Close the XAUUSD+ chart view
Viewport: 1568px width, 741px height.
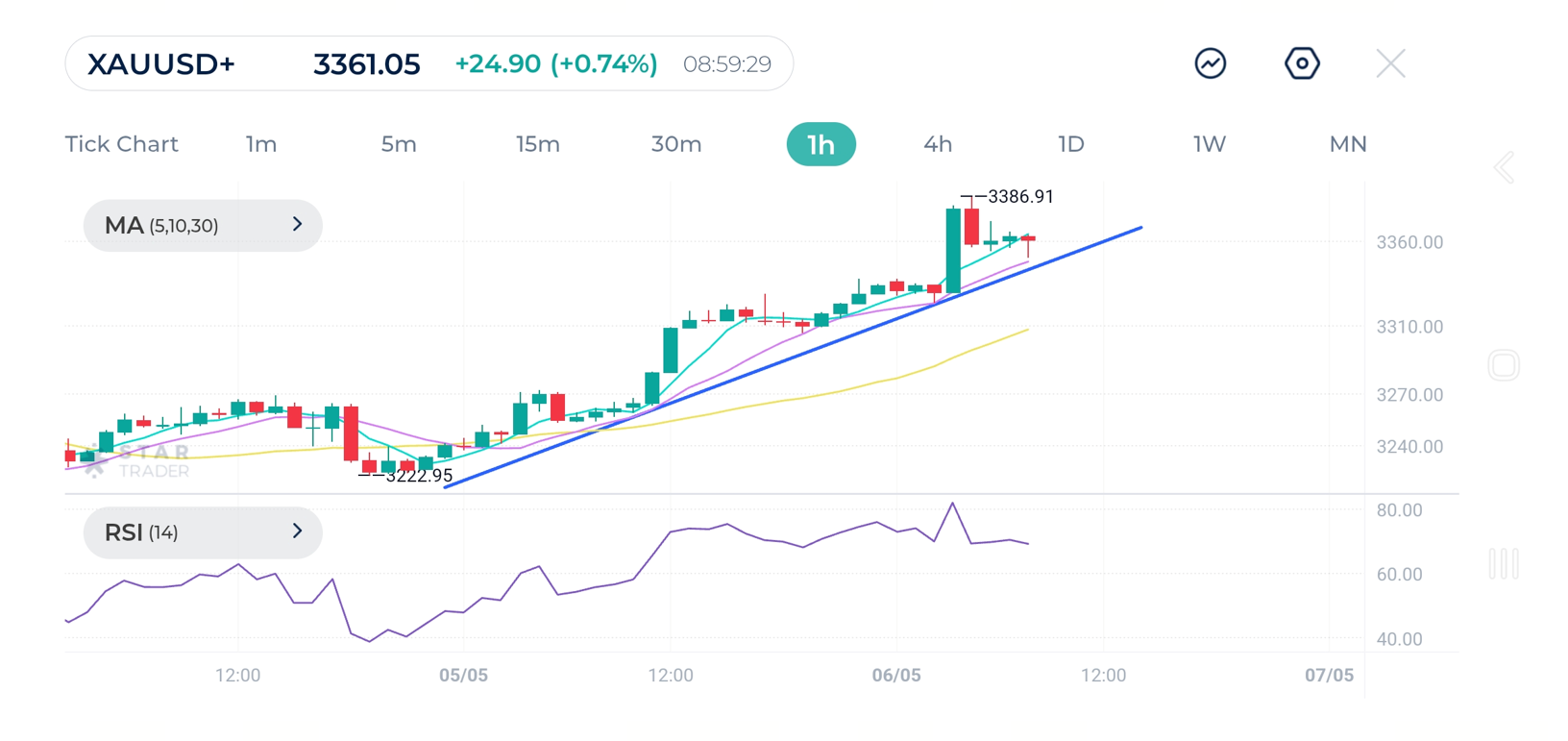click(1389, 63)
